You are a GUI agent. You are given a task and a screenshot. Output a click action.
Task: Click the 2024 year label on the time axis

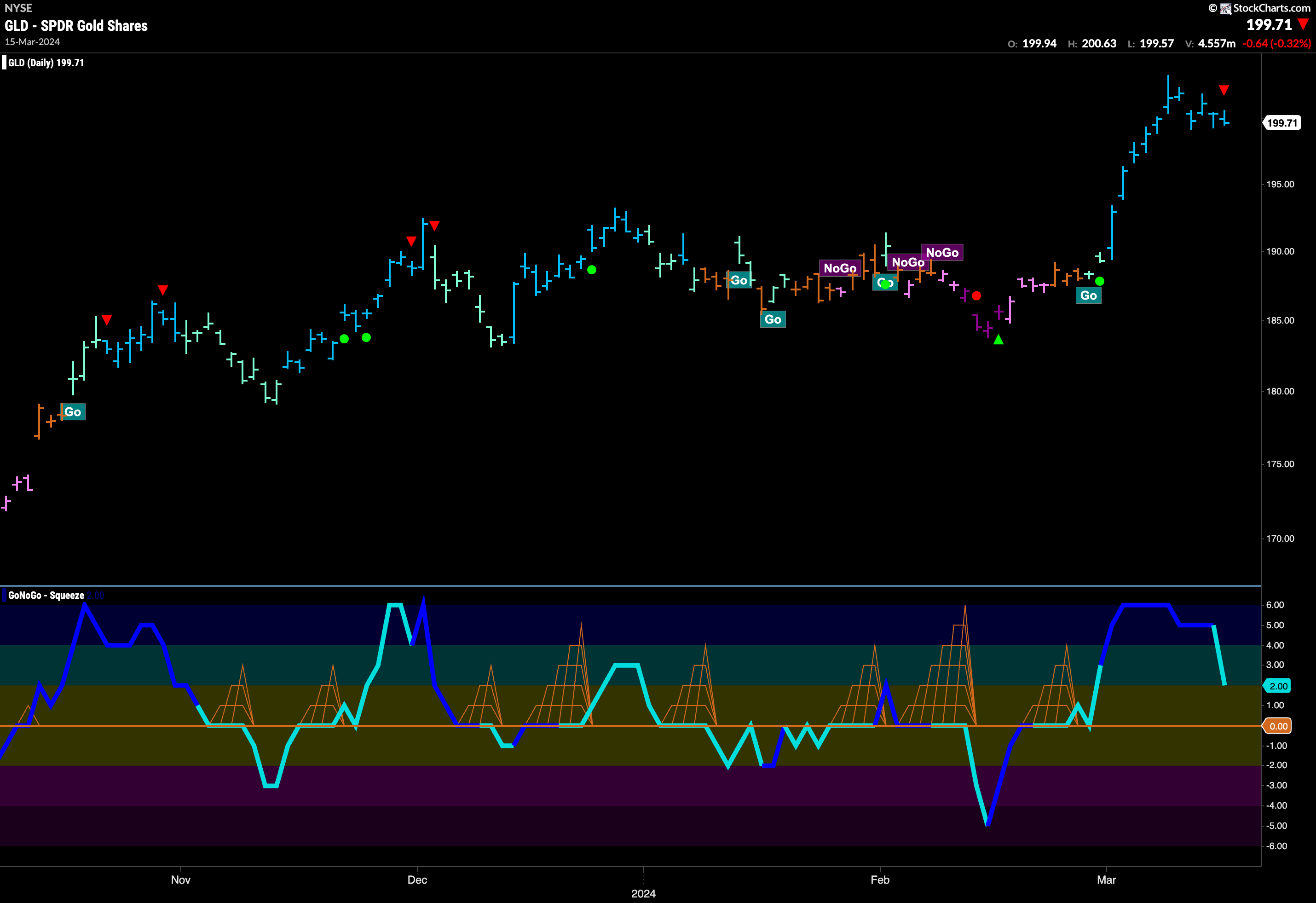coord(643,894)
